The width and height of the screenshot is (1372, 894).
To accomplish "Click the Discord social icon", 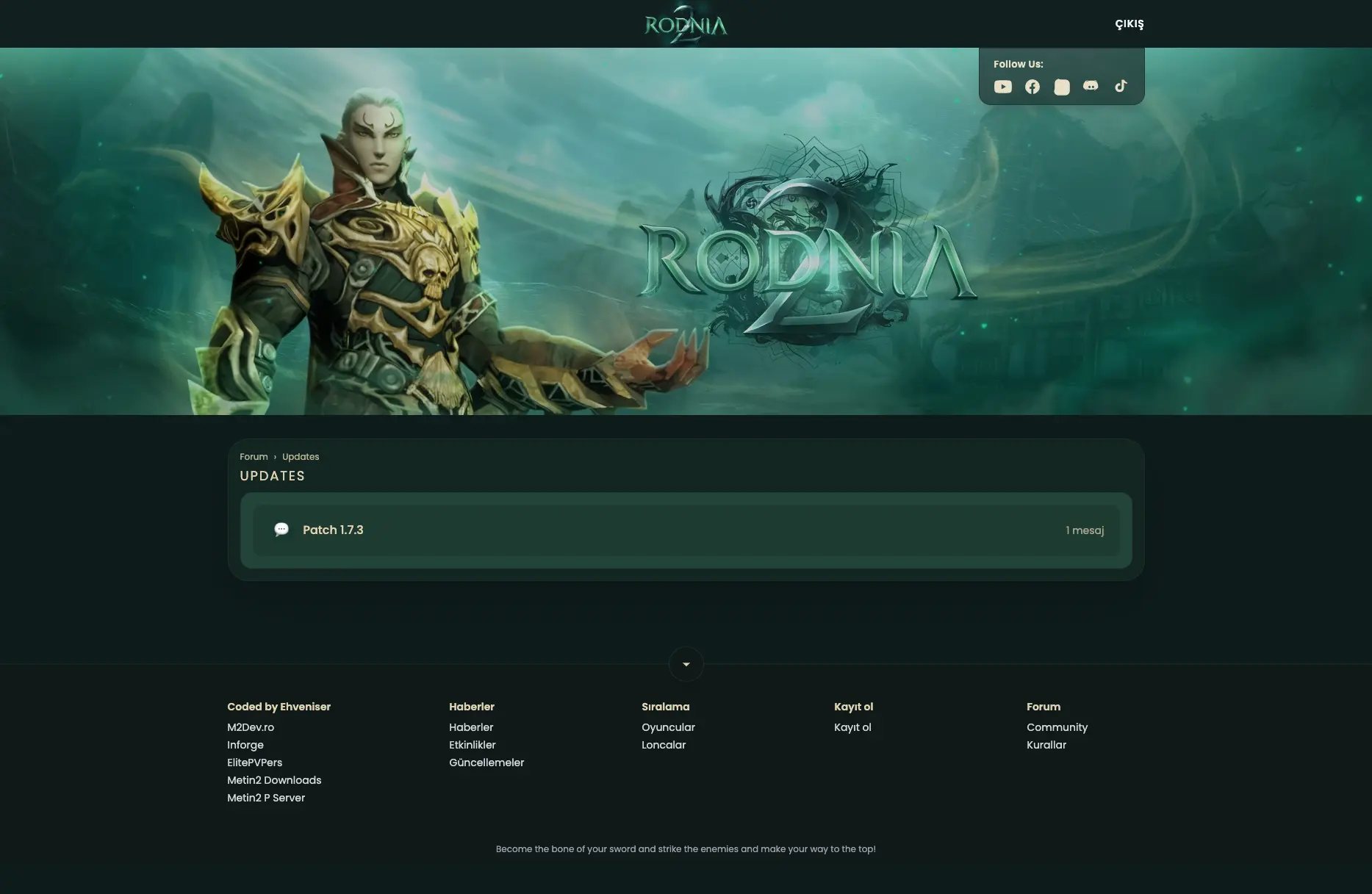I will click(x=1091, y=87).
